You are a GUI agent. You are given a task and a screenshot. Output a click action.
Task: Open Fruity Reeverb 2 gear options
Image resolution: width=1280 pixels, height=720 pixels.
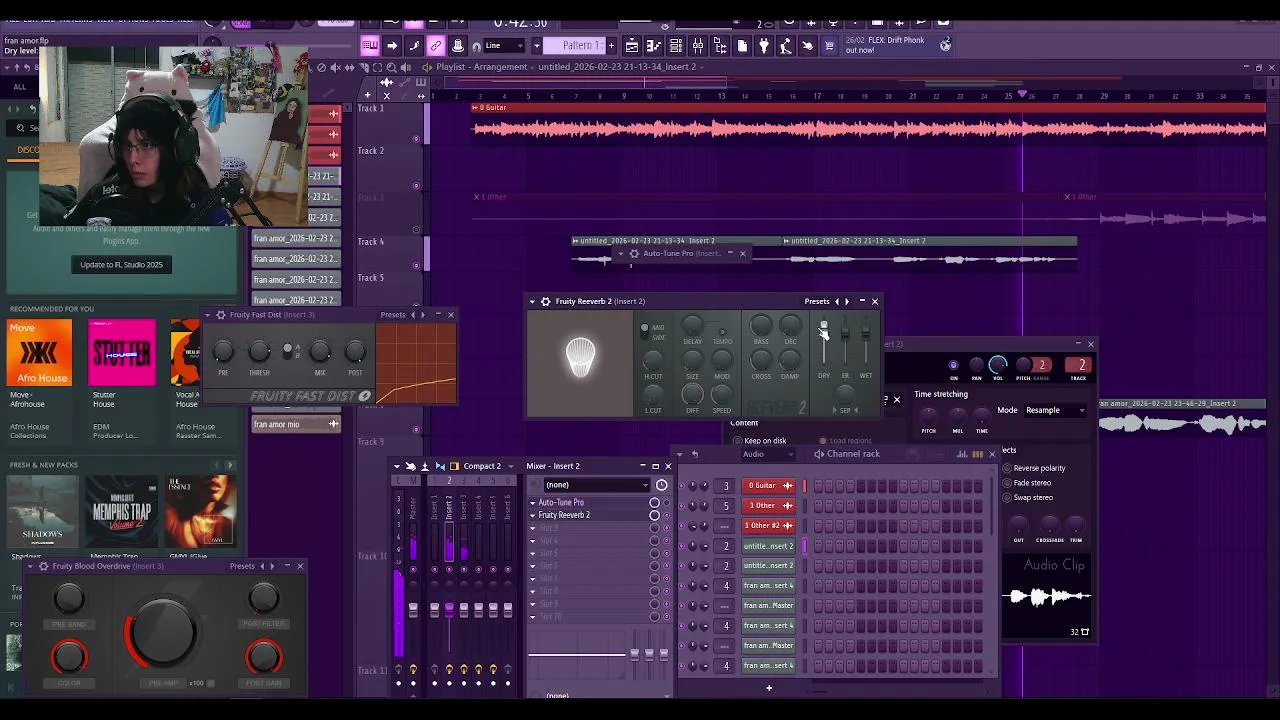[x=545, y=301]
